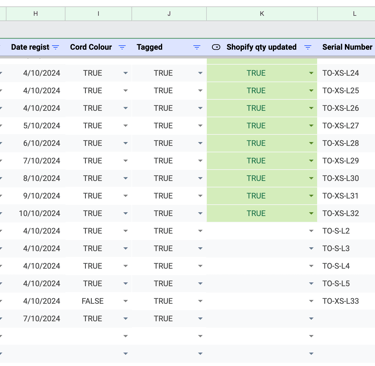Screen dimensions: 375x366
Task: Click the 10/10/2024 date cell
Action: coord(39,213)
